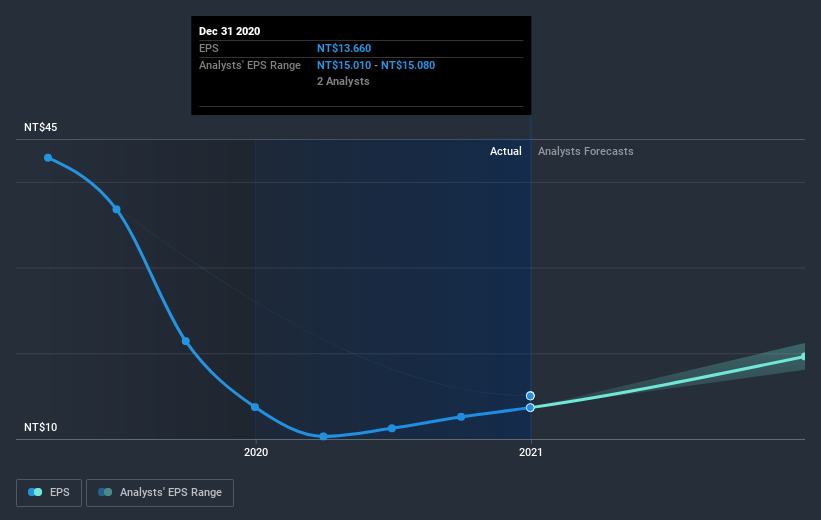This screenshot has height=520, width=821.
Task: Toggle the EPS legend button
Action: pos(49,493)
